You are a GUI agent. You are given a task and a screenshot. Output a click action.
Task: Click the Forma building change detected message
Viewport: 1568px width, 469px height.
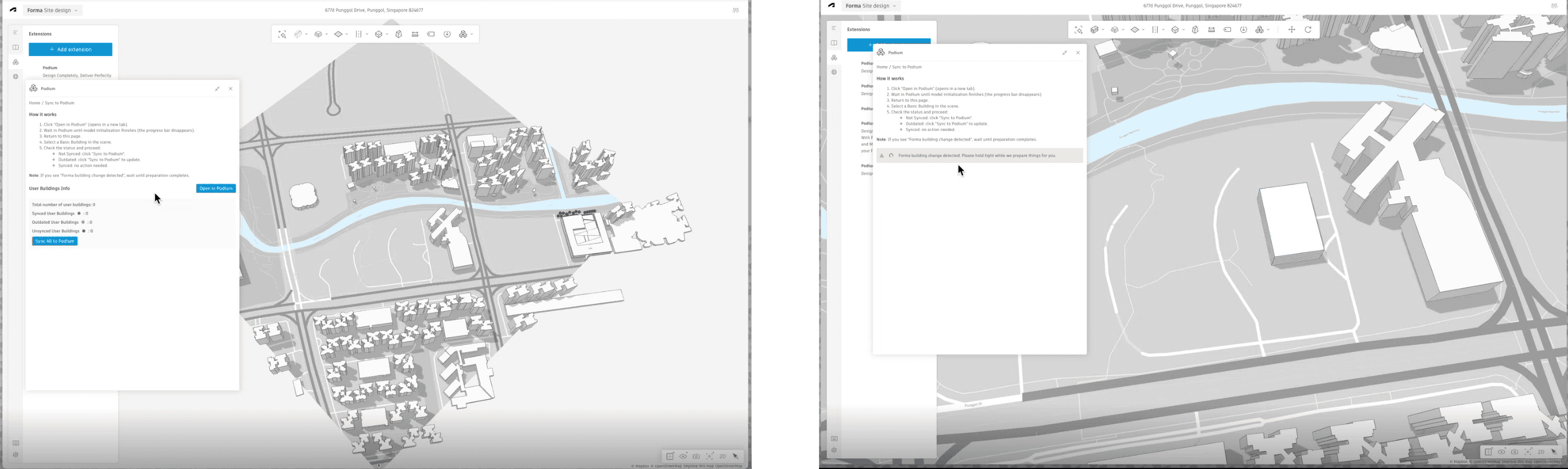pos(979,156)
